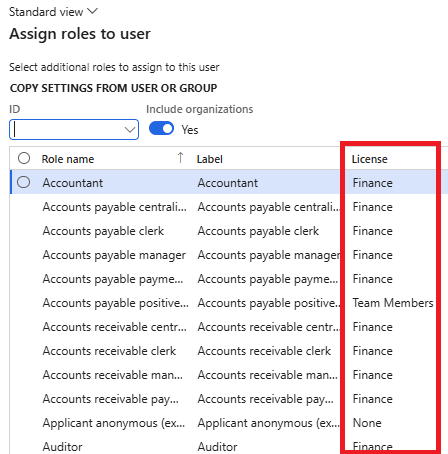
Task: Click the Accounts payable centralized label cell
Action: (x=269, y=207)
